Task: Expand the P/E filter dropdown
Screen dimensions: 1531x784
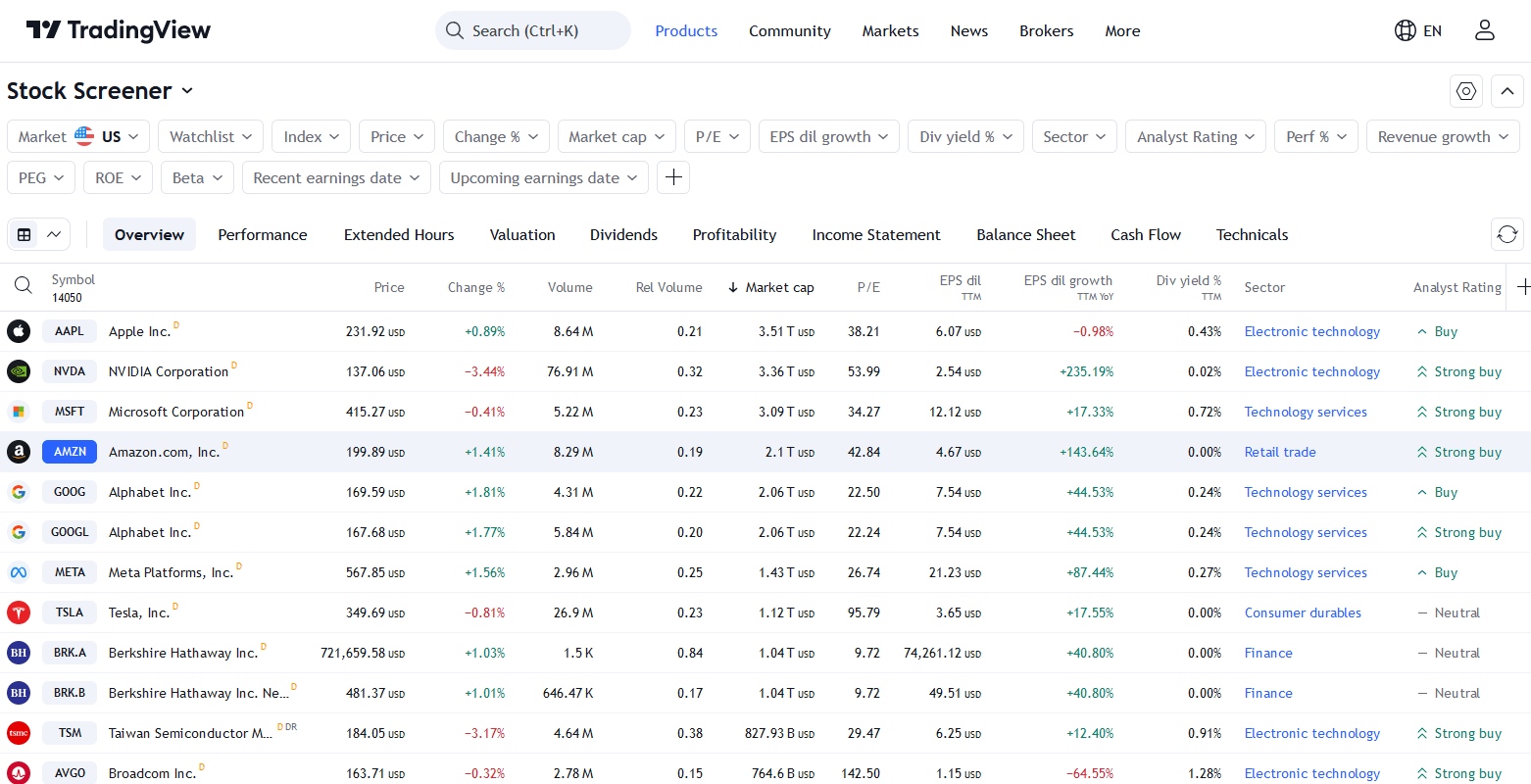Action: point(717,136)
